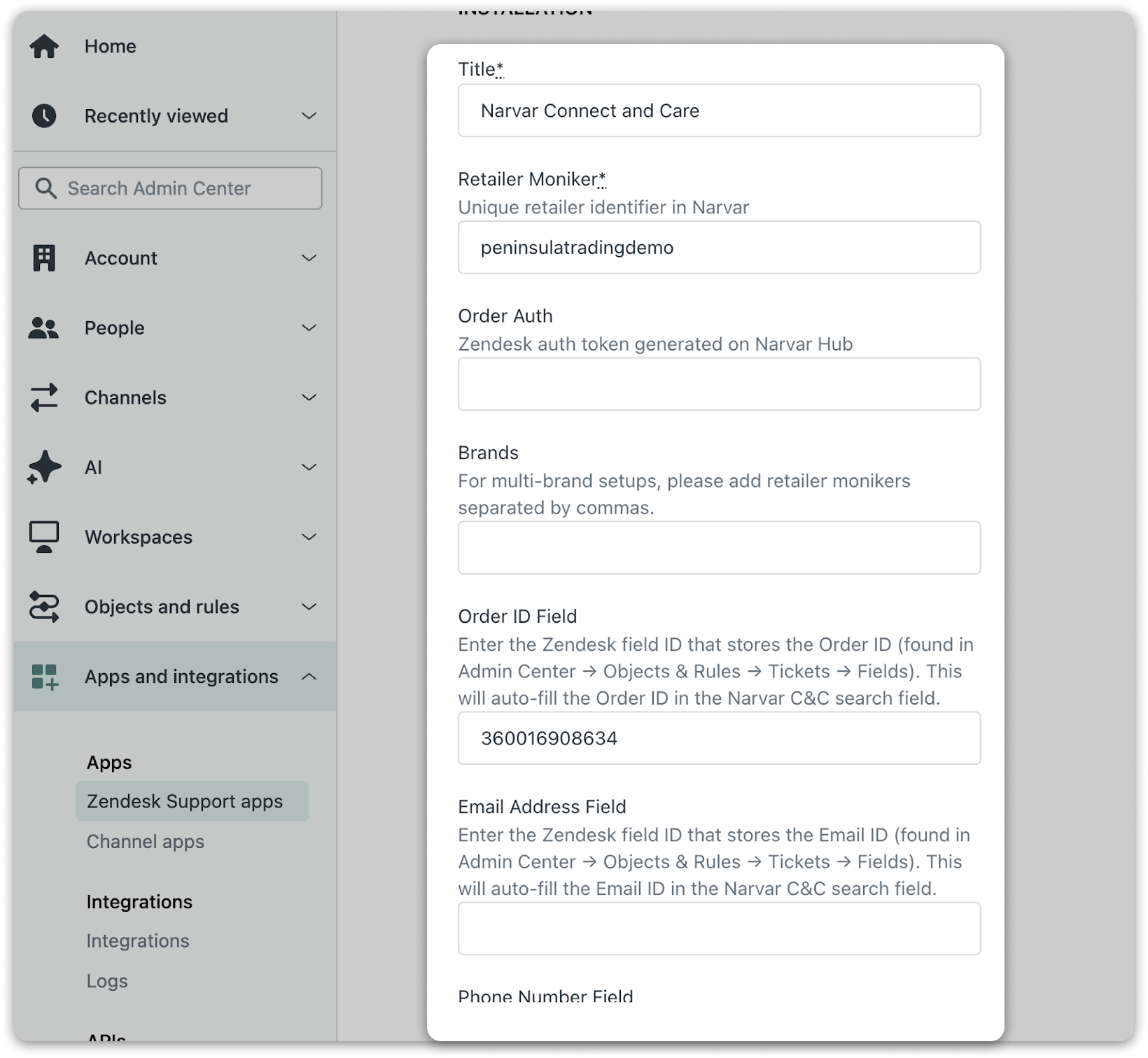Click the 'Order Auth' label
The image size is (1148, 1058).
coord(505,316)
